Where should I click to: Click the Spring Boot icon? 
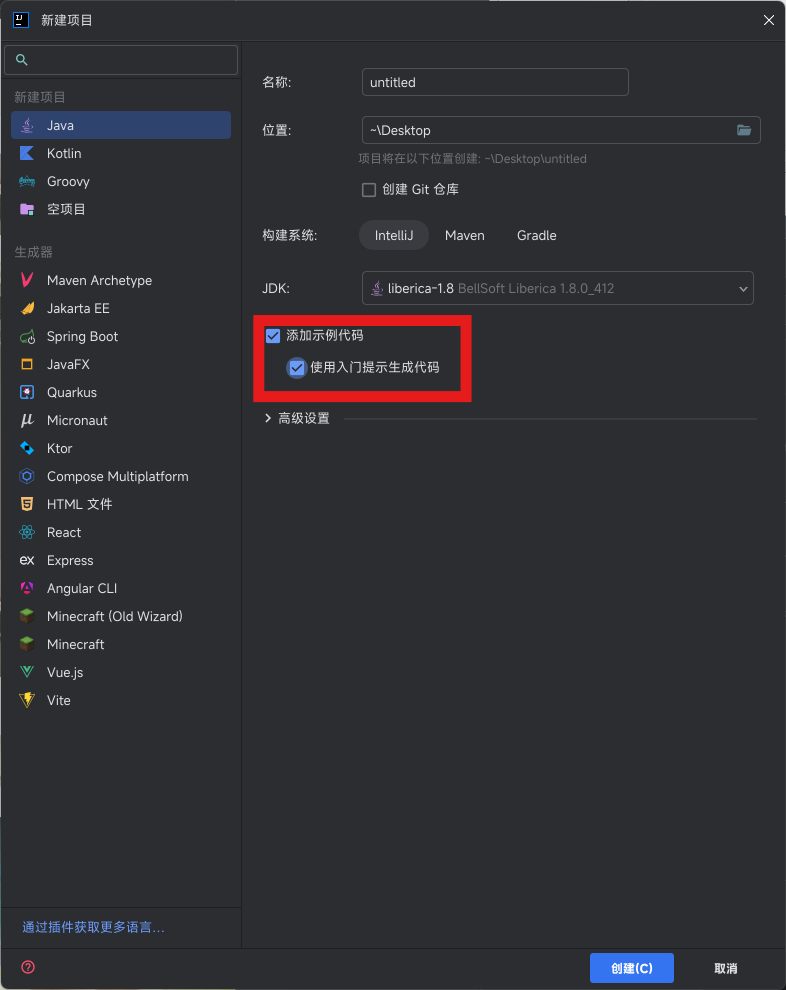tap(27, 336)
